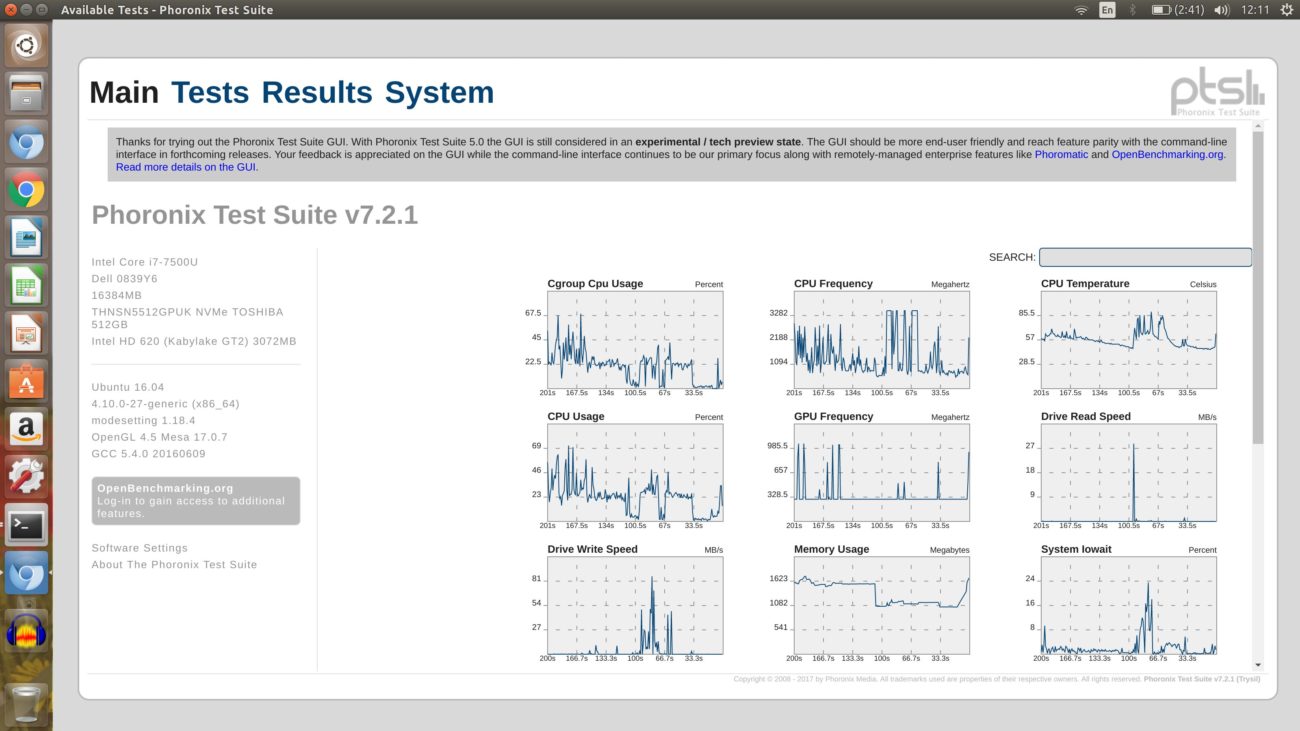
Task: Select the running Chromium icon beside Terminal
Action: pos(26,573)
